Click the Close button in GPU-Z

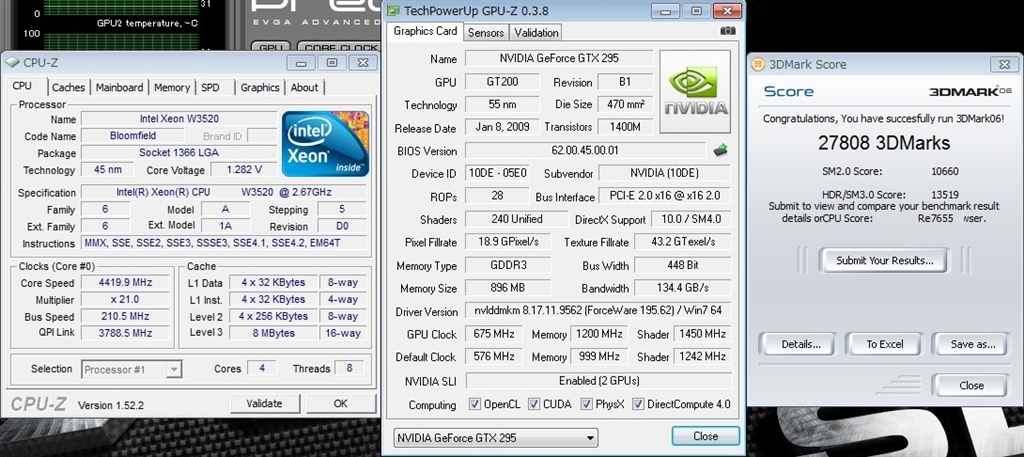point(705,436)
